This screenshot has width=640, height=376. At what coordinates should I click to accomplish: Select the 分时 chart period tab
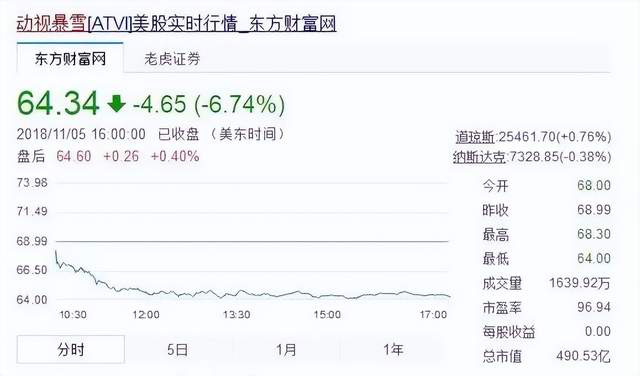pos(71,349)
